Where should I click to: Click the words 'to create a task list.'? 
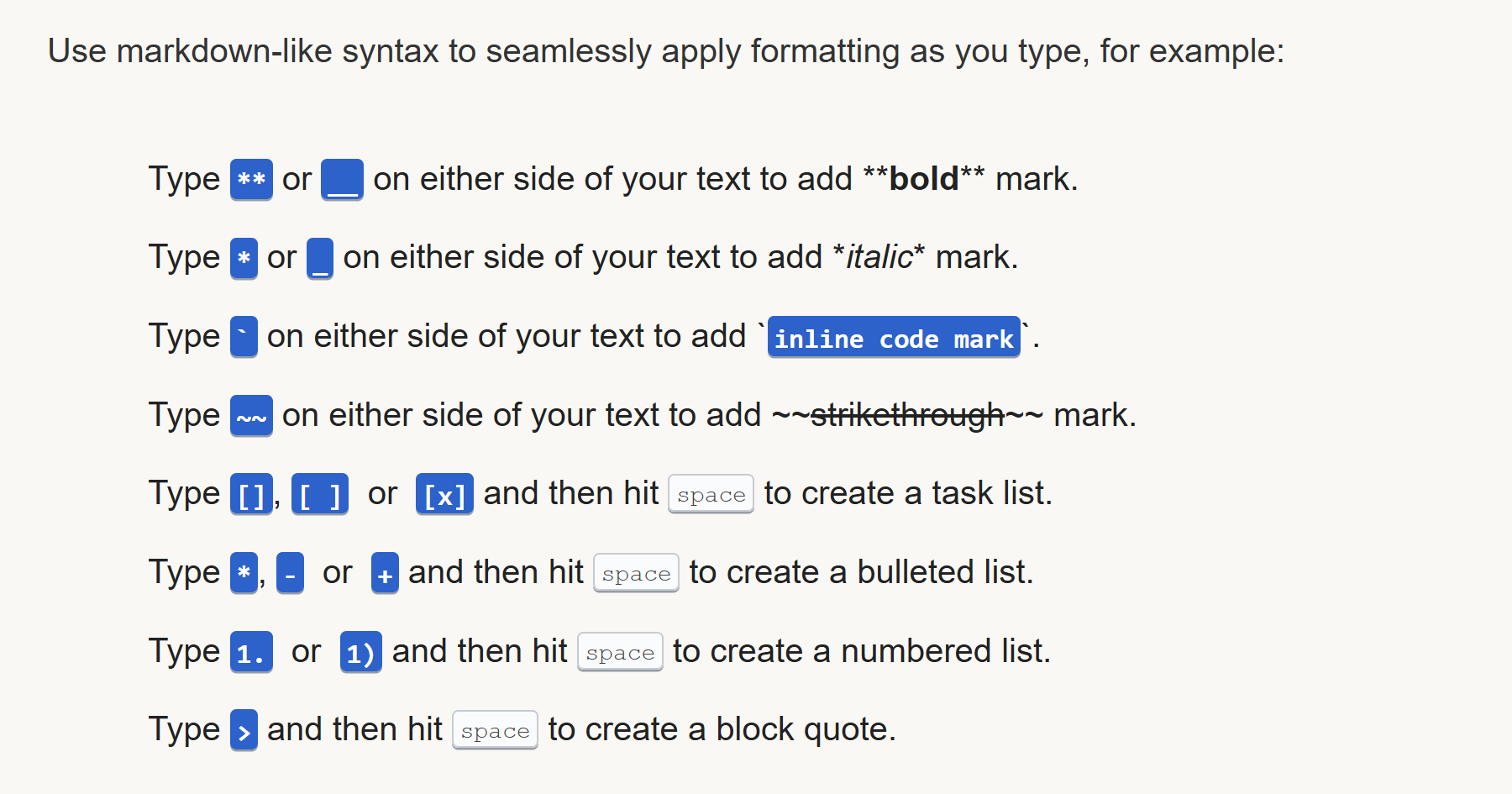(908, 493)
